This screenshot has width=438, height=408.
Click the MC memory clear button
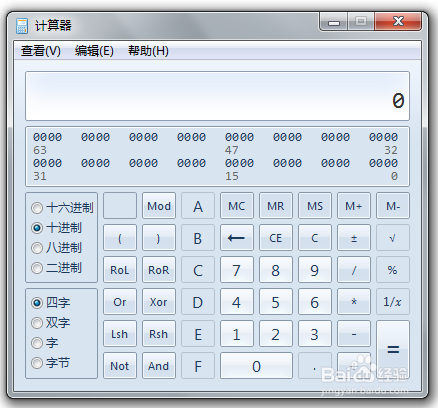[x=237, y=206]
